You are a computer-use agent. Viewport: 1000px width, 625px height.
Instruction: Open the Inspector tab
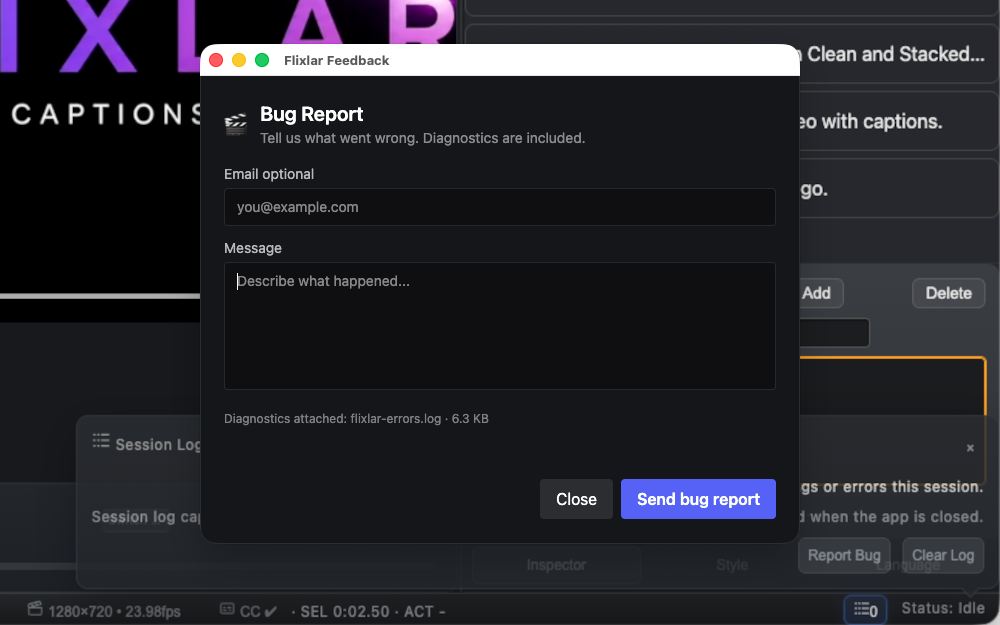(556, 565)
